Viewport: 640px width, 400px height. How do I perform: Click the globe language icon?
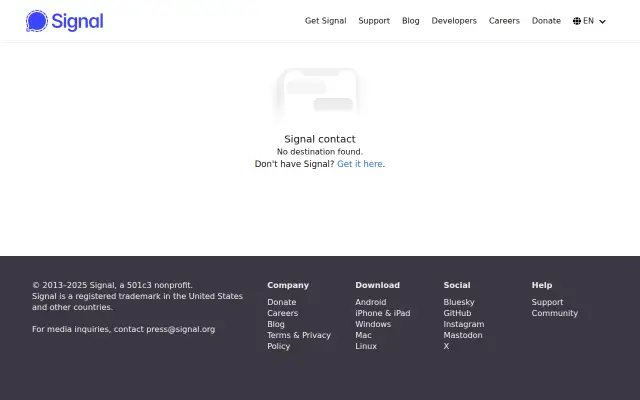(577, 21)
